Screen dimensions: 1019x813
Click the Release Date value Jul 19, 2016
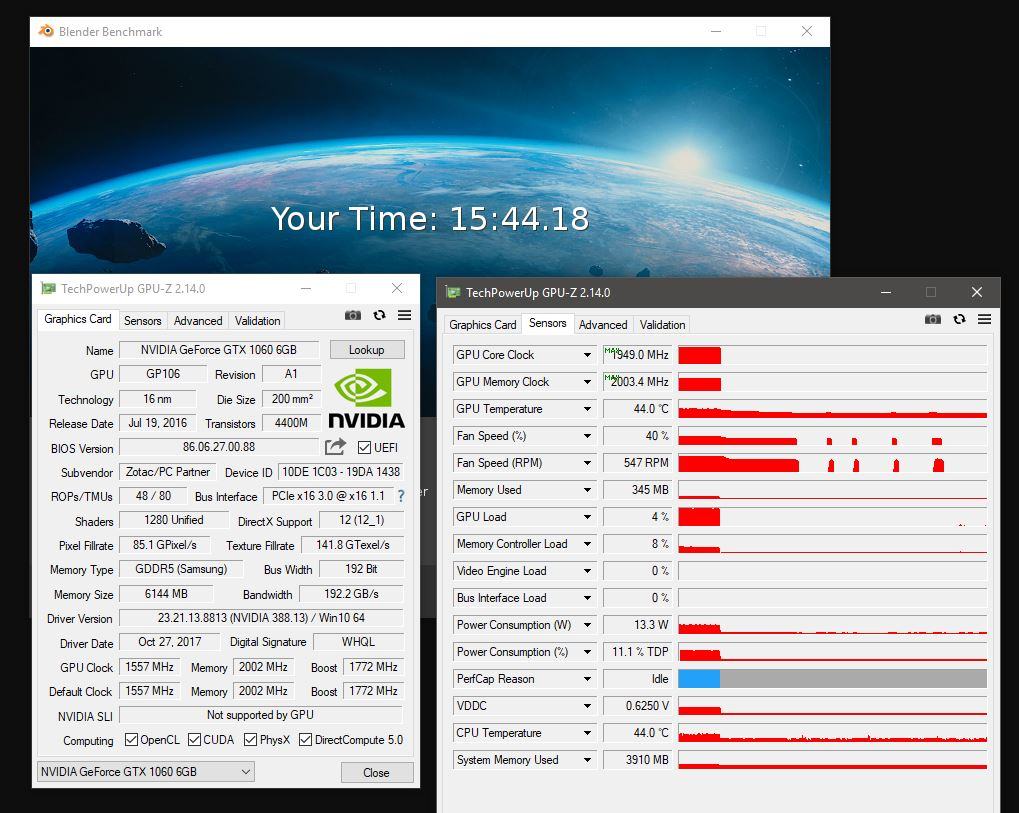pyautogui.click(x=158, y=423)
